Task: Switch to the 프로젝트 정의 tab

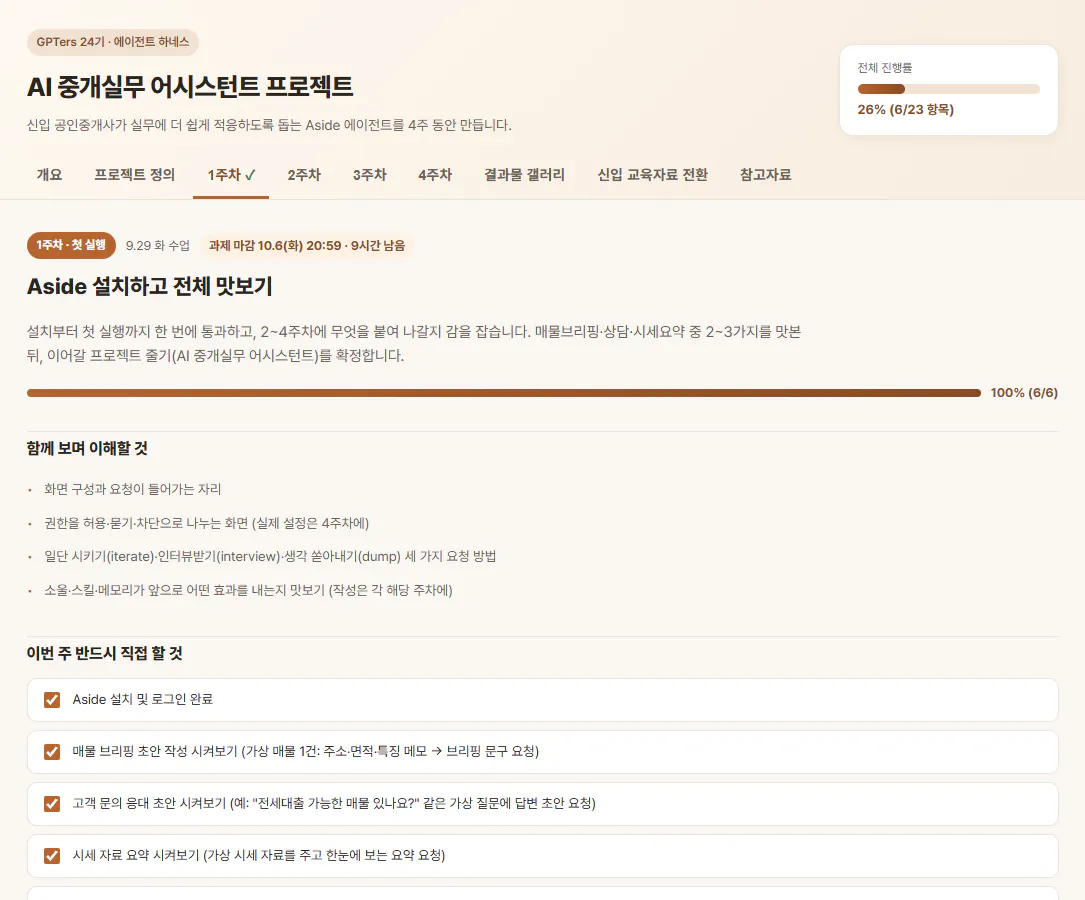Action: [134, 175]
